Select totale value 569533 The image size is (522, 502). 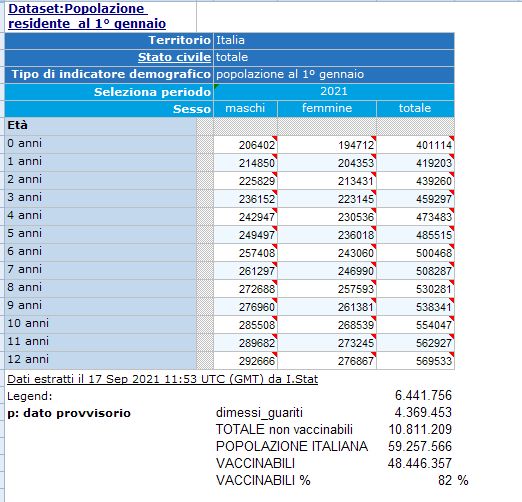pyautogui.click(x=415, y=361)
